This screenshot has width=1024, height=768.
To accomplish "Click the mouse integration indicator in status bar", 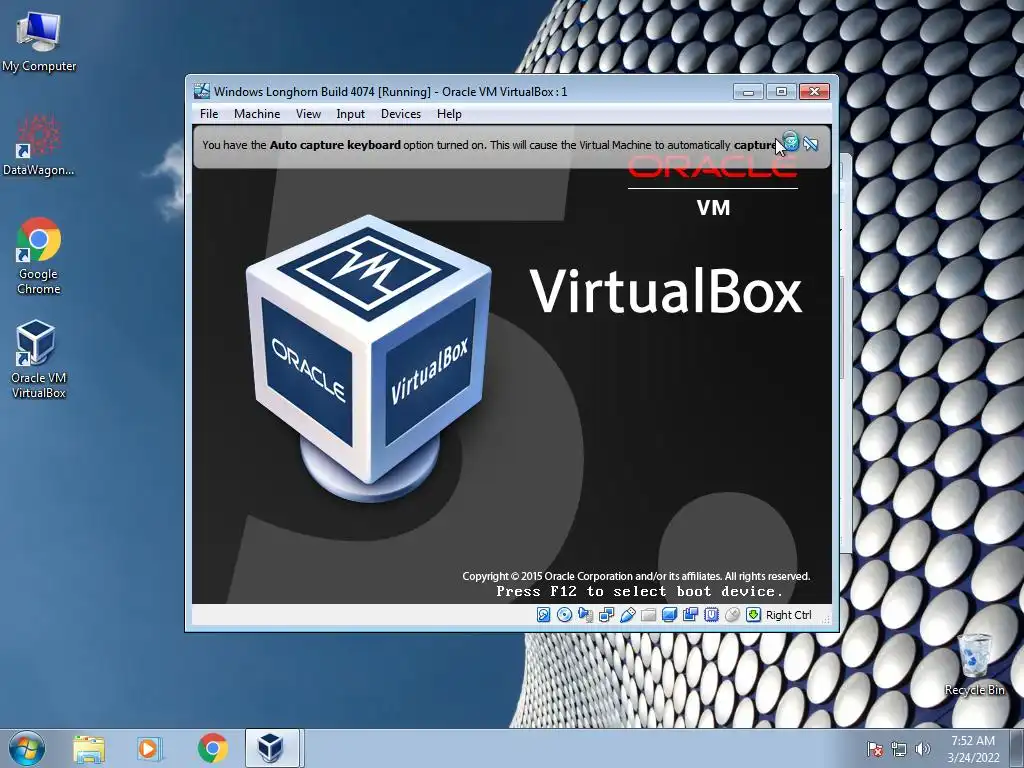I will click(732, 615).
